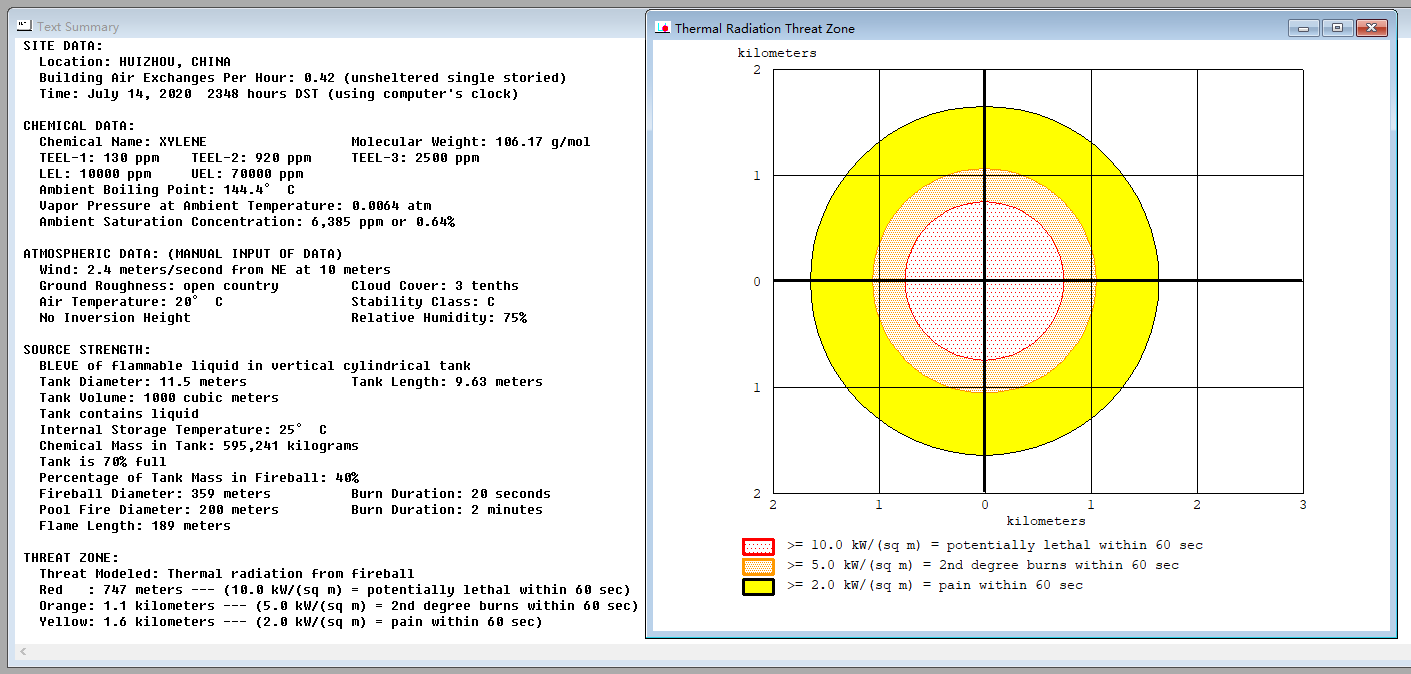Click the red 10.0 kW legend swatch
1411x674 pixels.
[758, 546]
